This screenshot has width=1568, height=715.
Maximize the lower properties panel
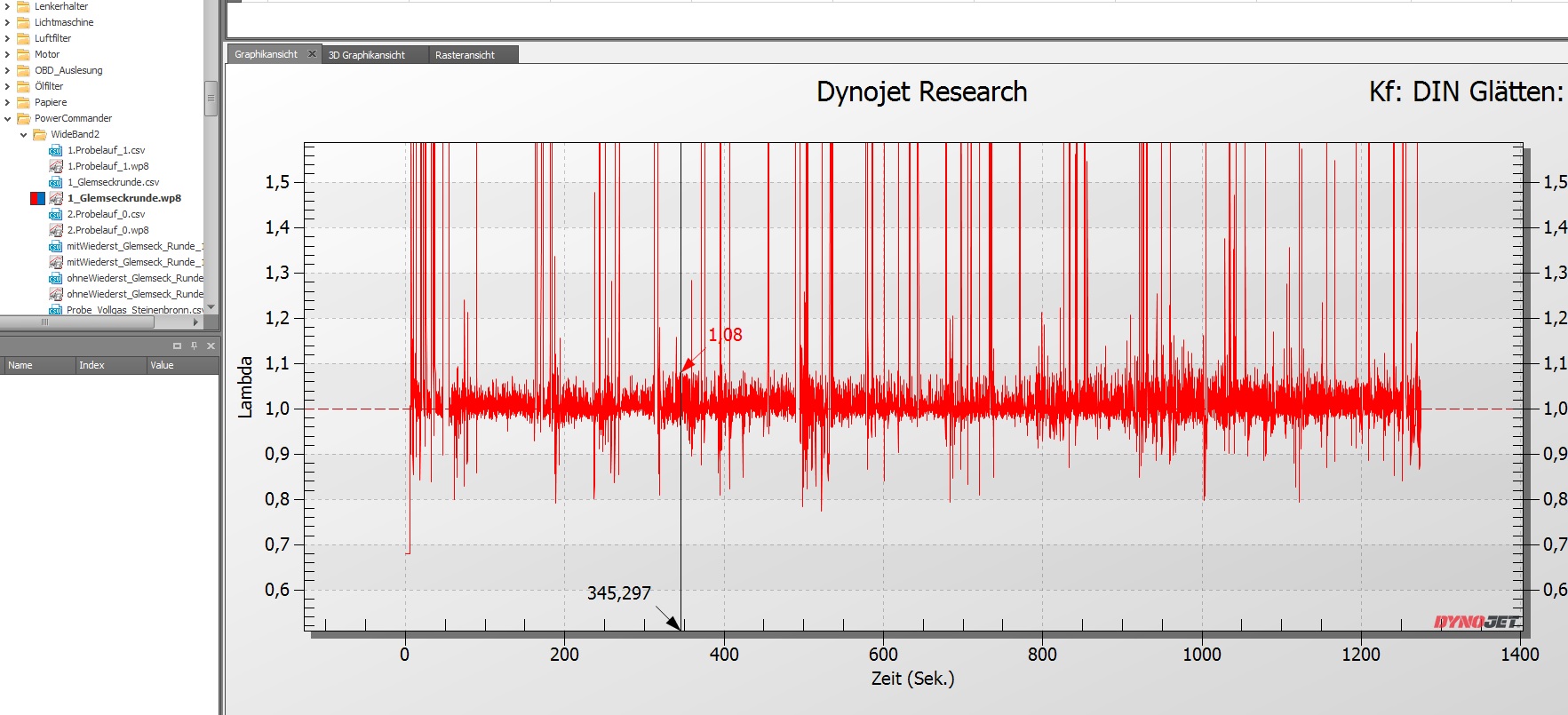point(177,346)
